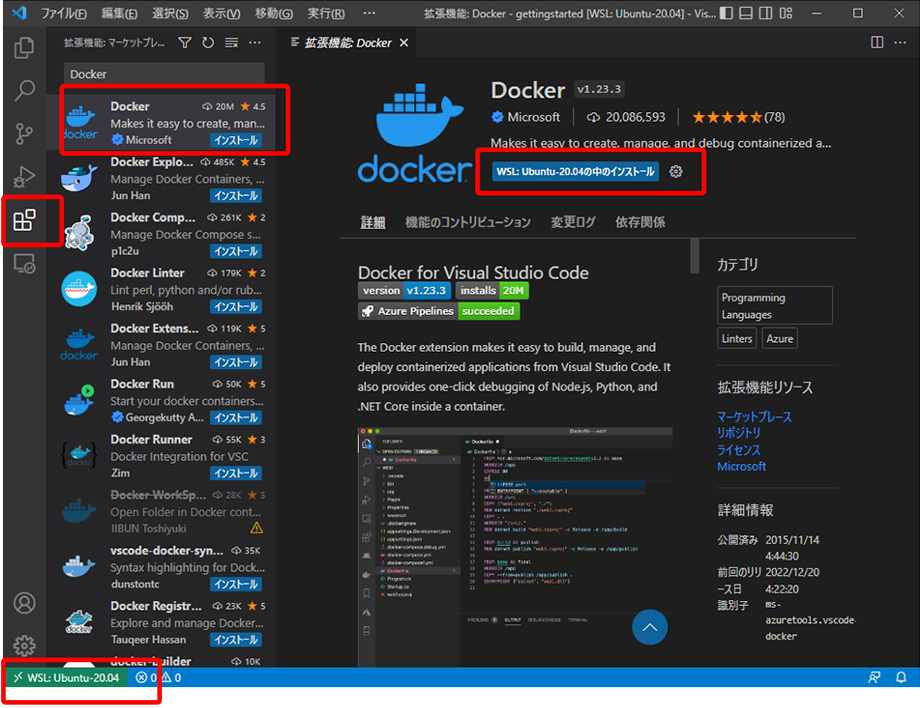The width and height of the screenshot is (920, 708).
Task: Open the 選択(S) menu
Action: point(170,13)
